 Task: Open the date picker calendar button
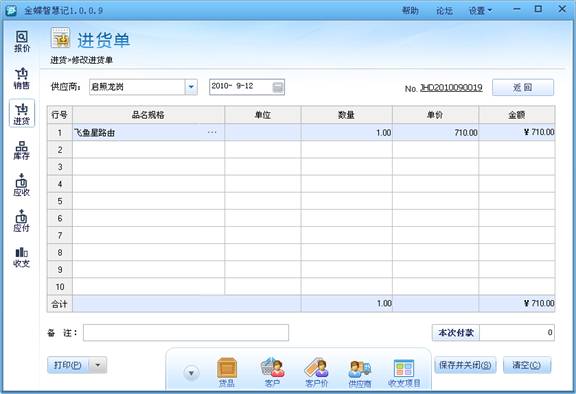(x=278, y=87)
